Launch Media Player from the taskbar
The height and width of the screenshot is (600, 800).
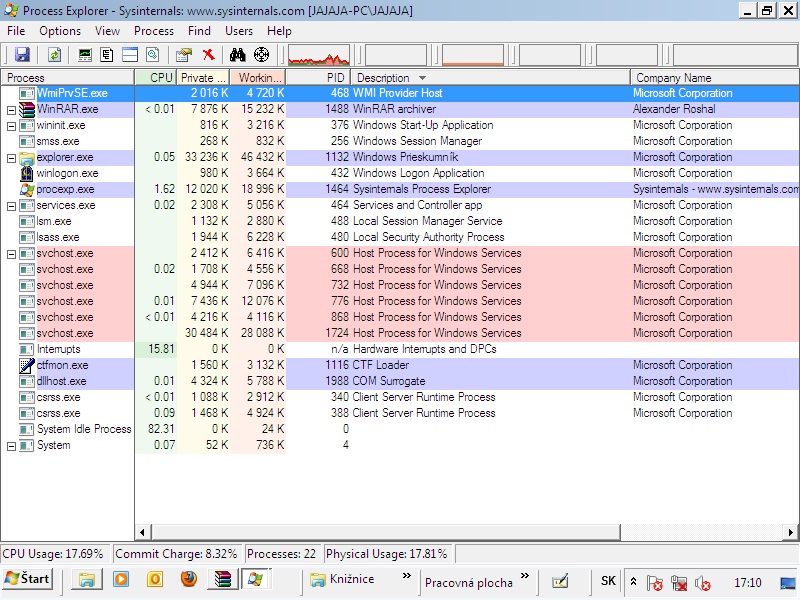tap(121, 579)
